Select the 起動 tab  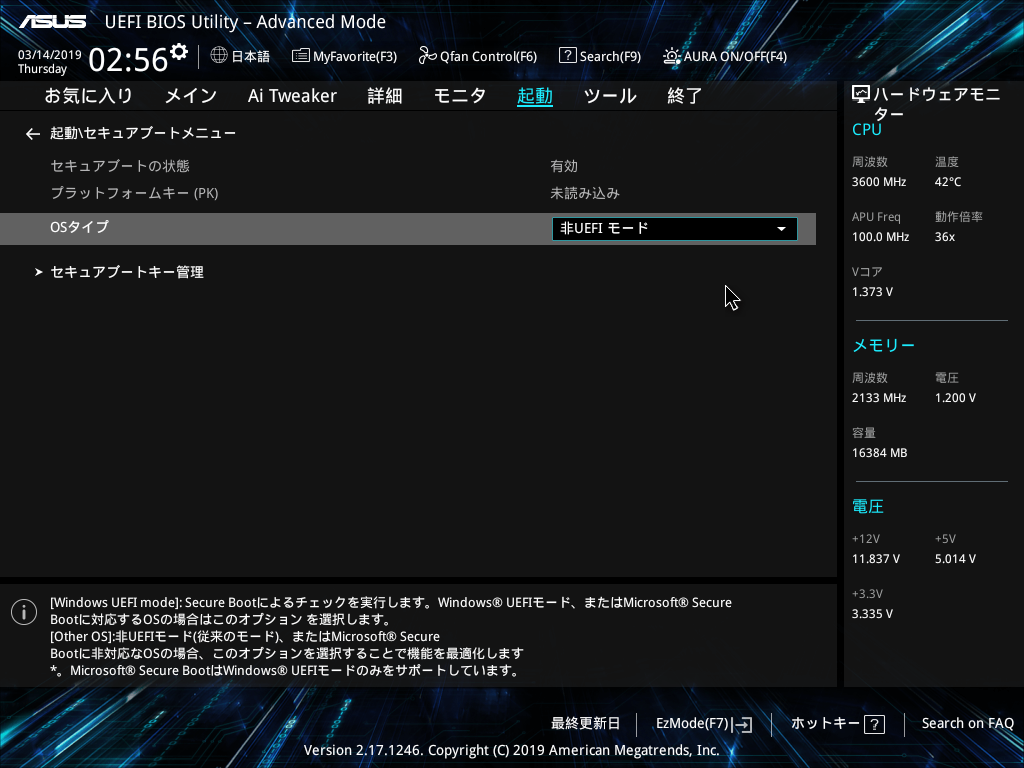click(x=535, y=96)
